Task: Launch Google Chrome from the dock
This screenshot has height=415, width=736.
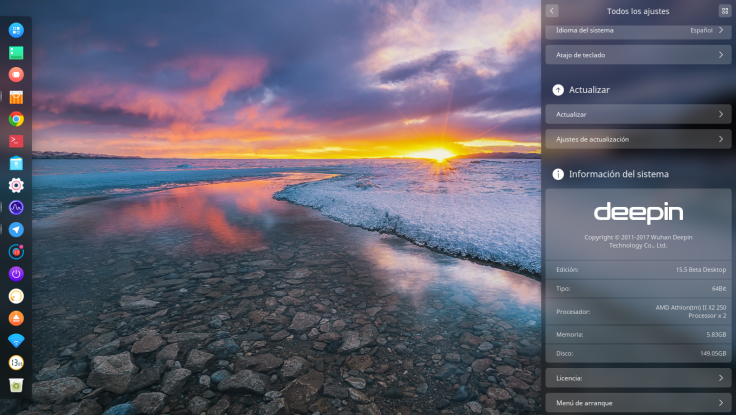Action: tap(16, 119)
